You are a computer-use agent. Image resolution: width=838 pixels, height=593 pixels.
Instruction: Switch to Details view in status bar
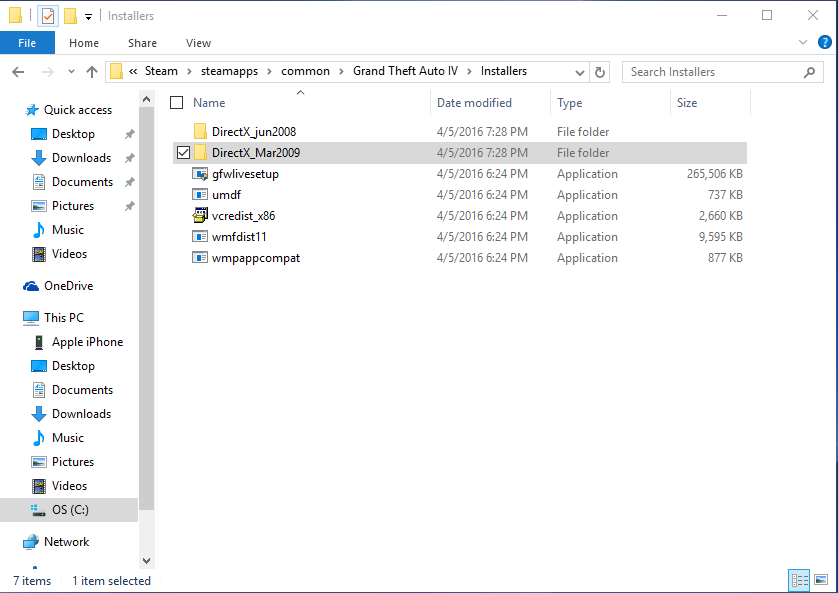(x=800, y=580)
